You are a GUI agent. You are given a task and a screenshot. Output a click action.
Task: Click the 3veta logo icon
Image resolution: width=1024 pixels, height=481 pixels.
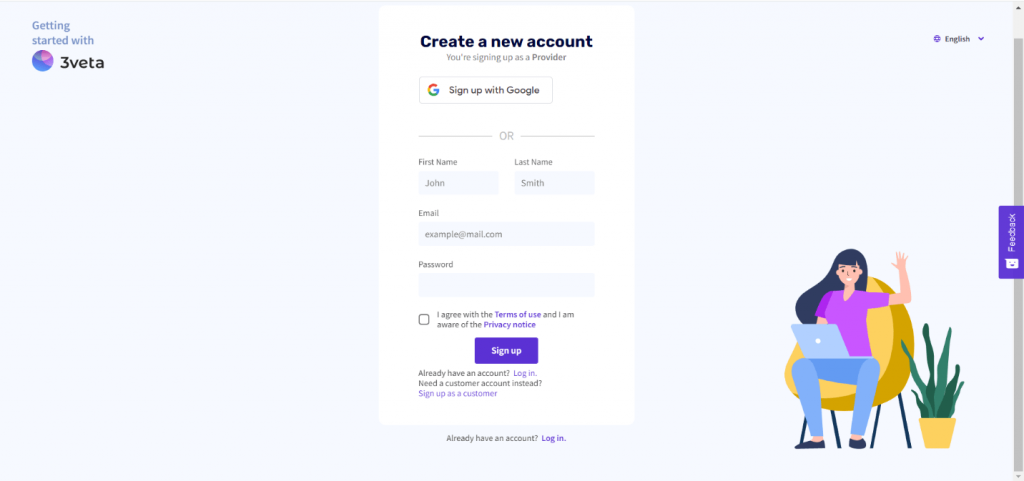click(x=42, y=61)
